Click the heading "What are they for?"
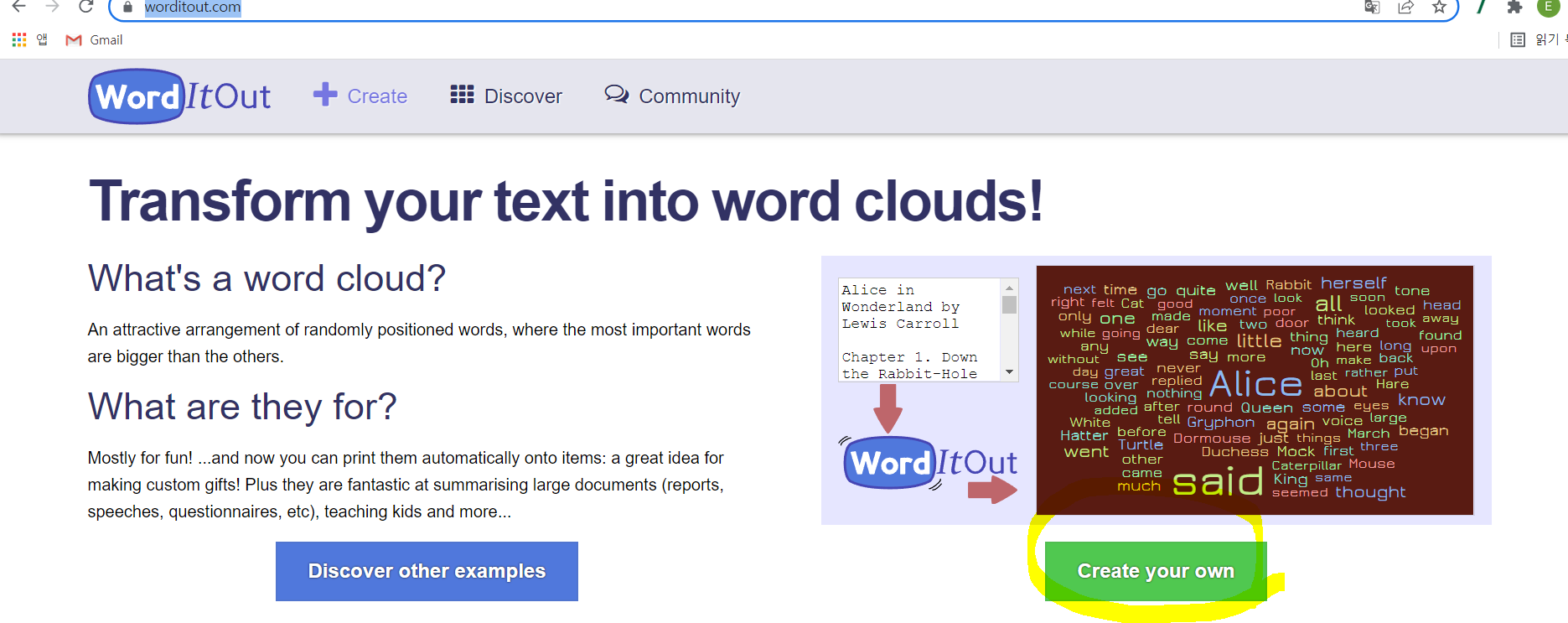Screen dimensions: 1568x623 (242, 407)
